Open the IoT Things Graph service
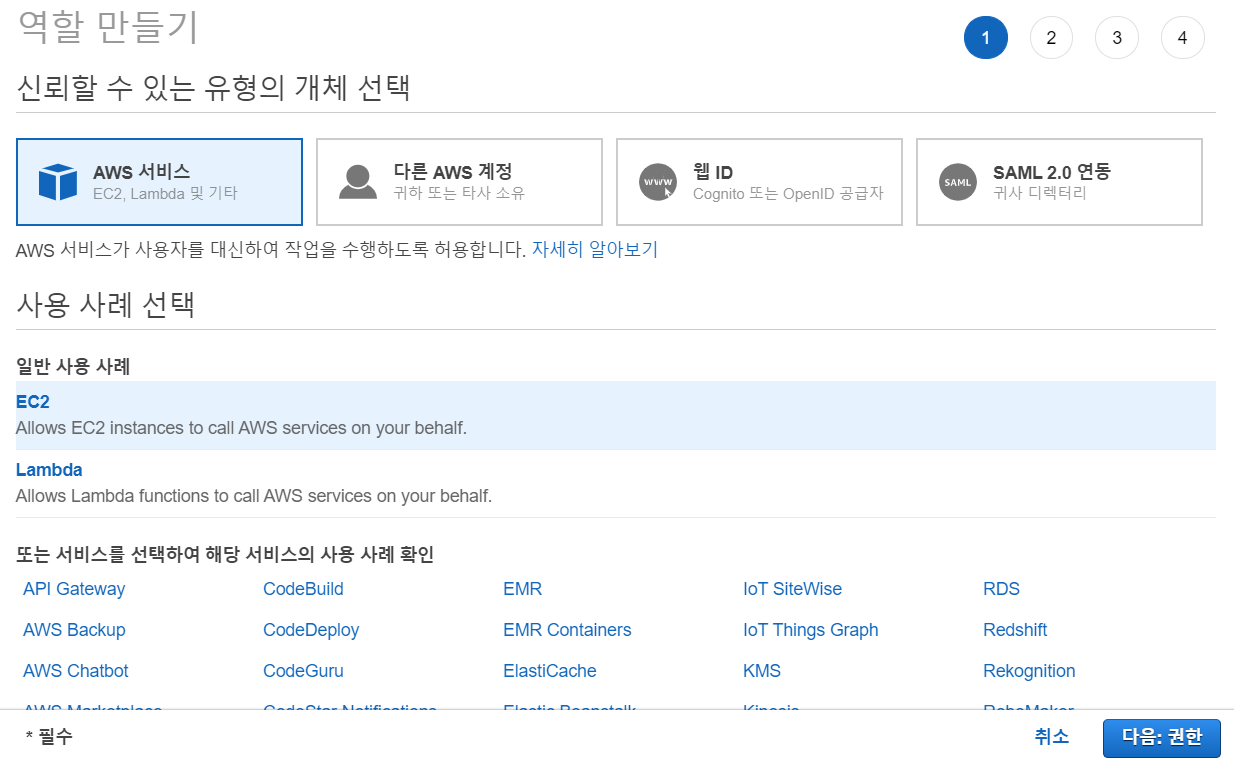 811,630
